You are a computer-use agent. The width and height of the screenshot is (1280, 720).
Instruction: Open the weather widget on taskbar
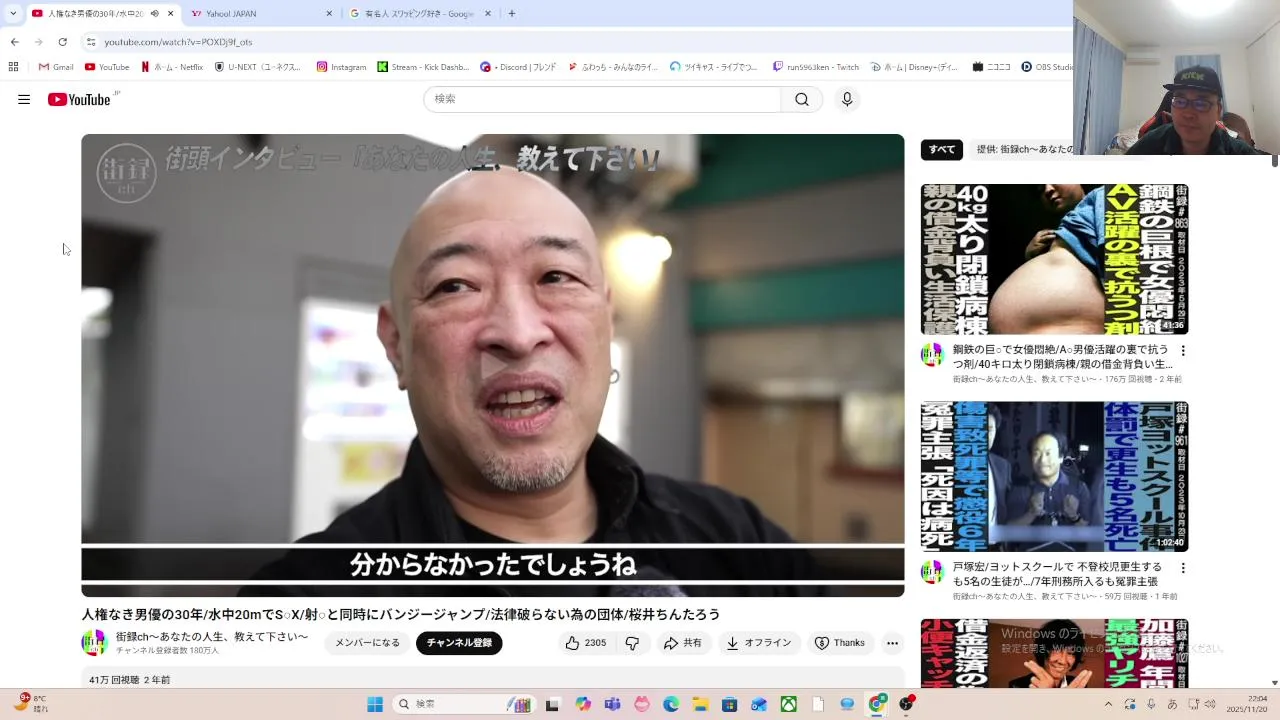(30, 704)
